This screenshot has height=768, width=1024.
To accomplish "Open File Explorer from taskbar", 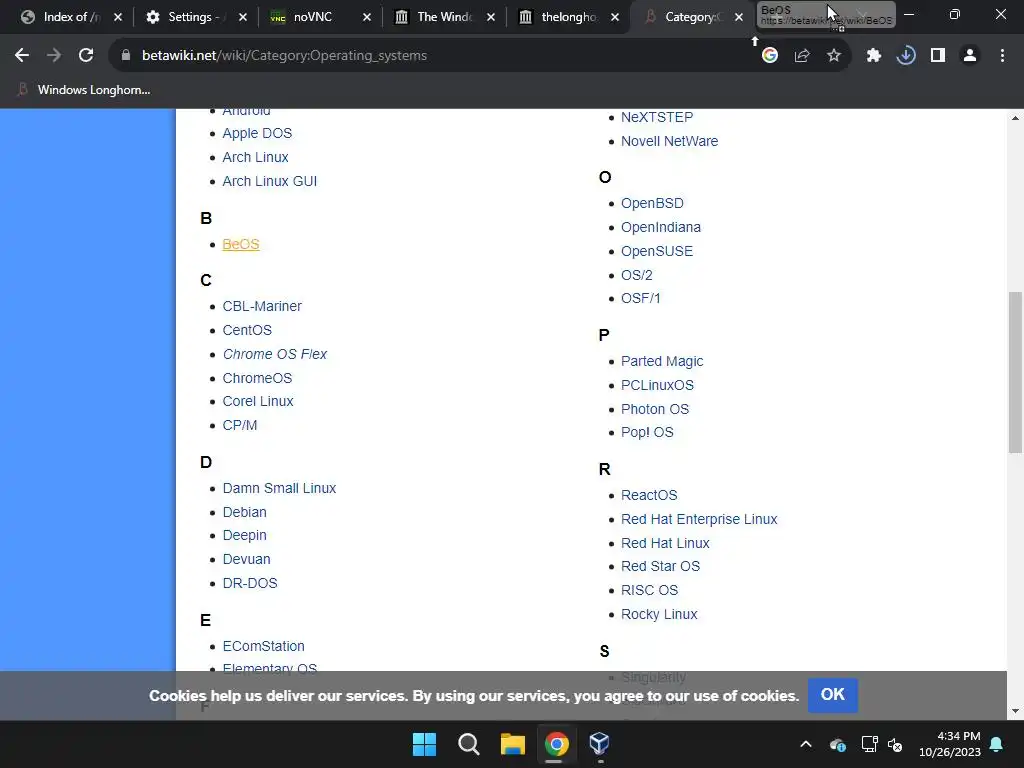I will (513, 744).
